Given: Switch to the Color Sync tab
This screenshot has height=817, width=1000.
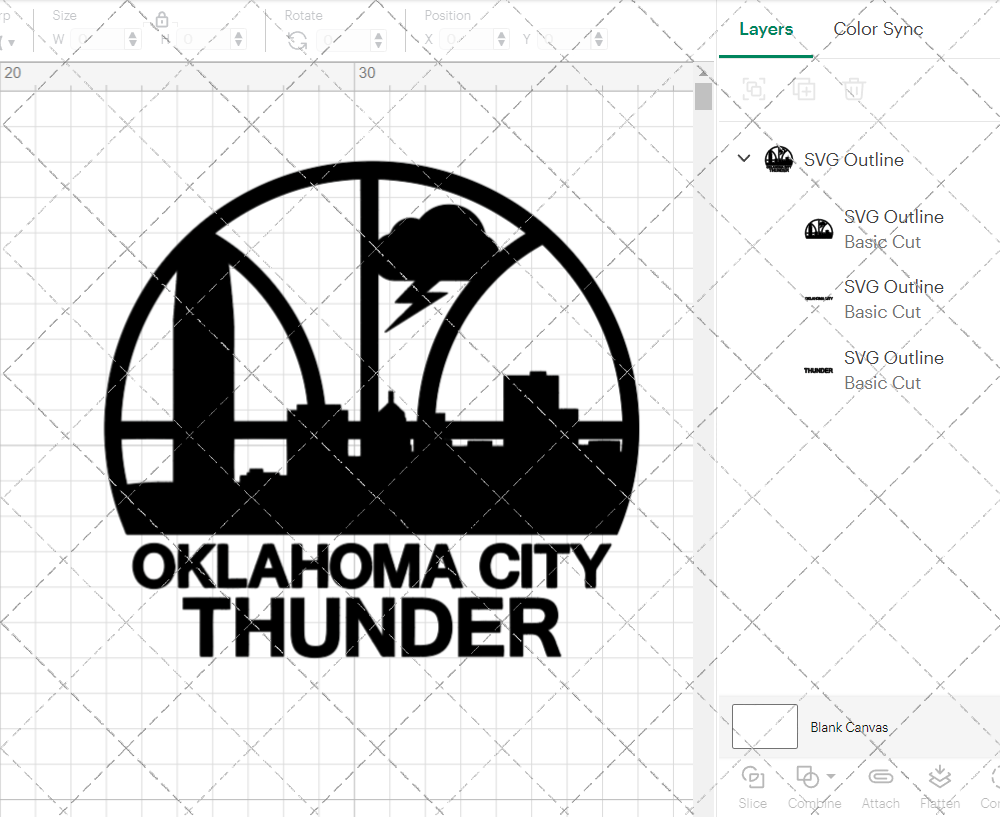Looking at the screenshot, I should [x=878, y=29].
